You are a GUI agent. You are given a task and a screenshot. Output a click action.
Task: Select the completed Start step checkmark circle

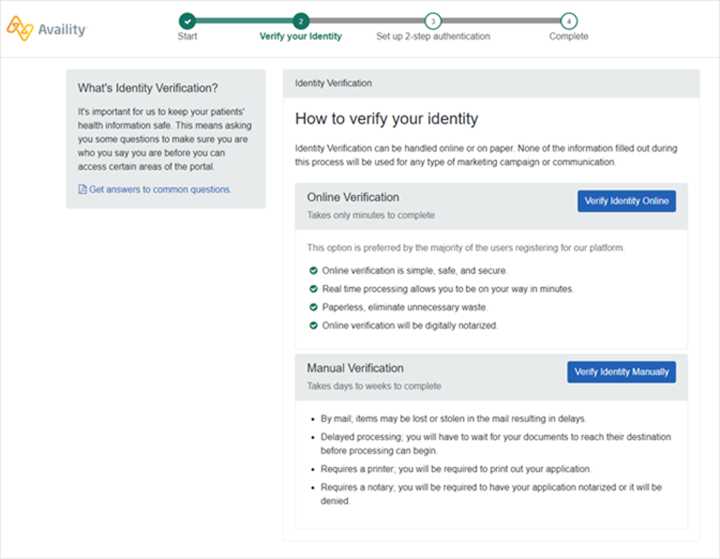[x=187, y=21]
